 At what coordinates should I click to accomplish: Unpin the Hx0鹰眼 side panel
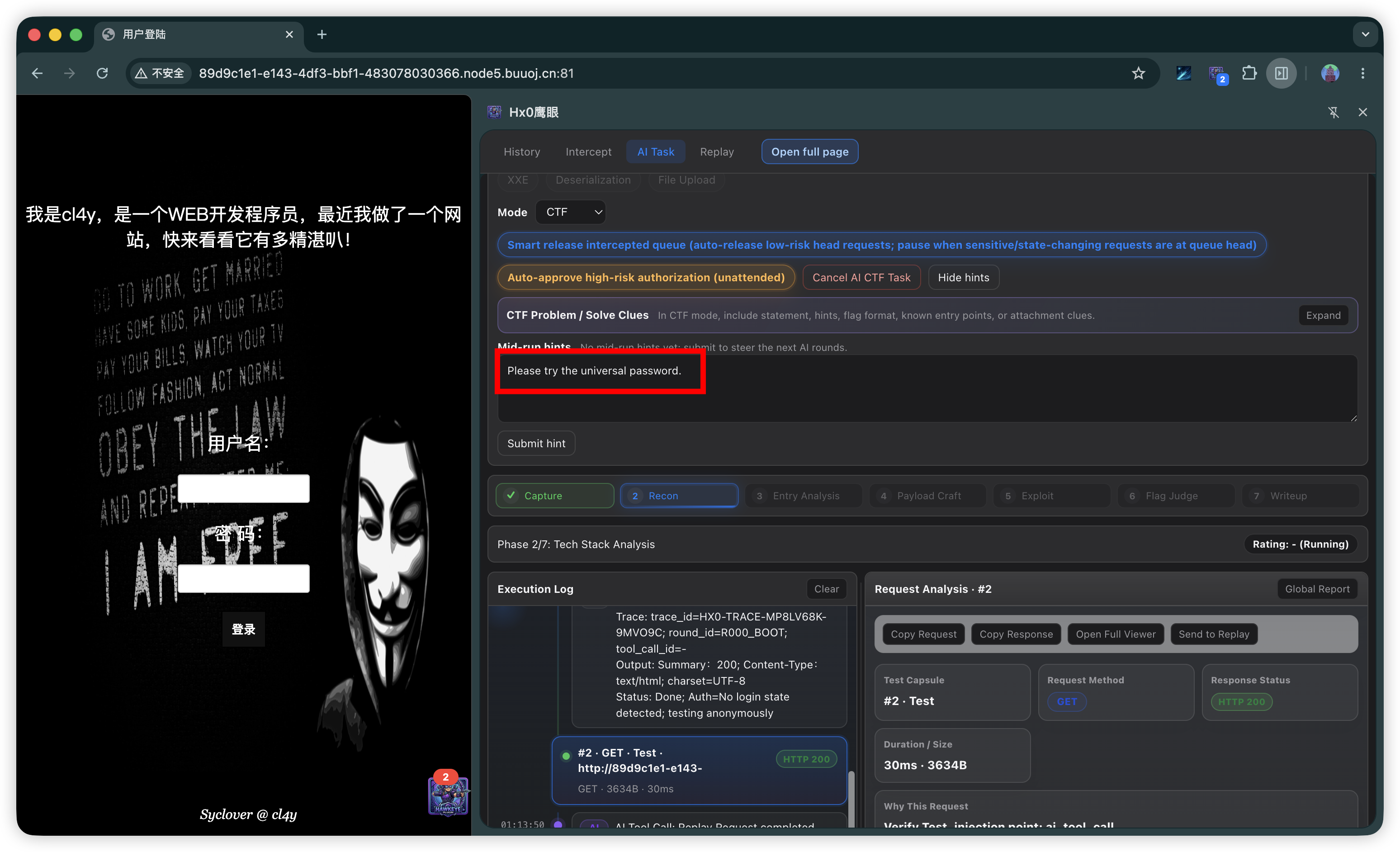pos(1334,113)
